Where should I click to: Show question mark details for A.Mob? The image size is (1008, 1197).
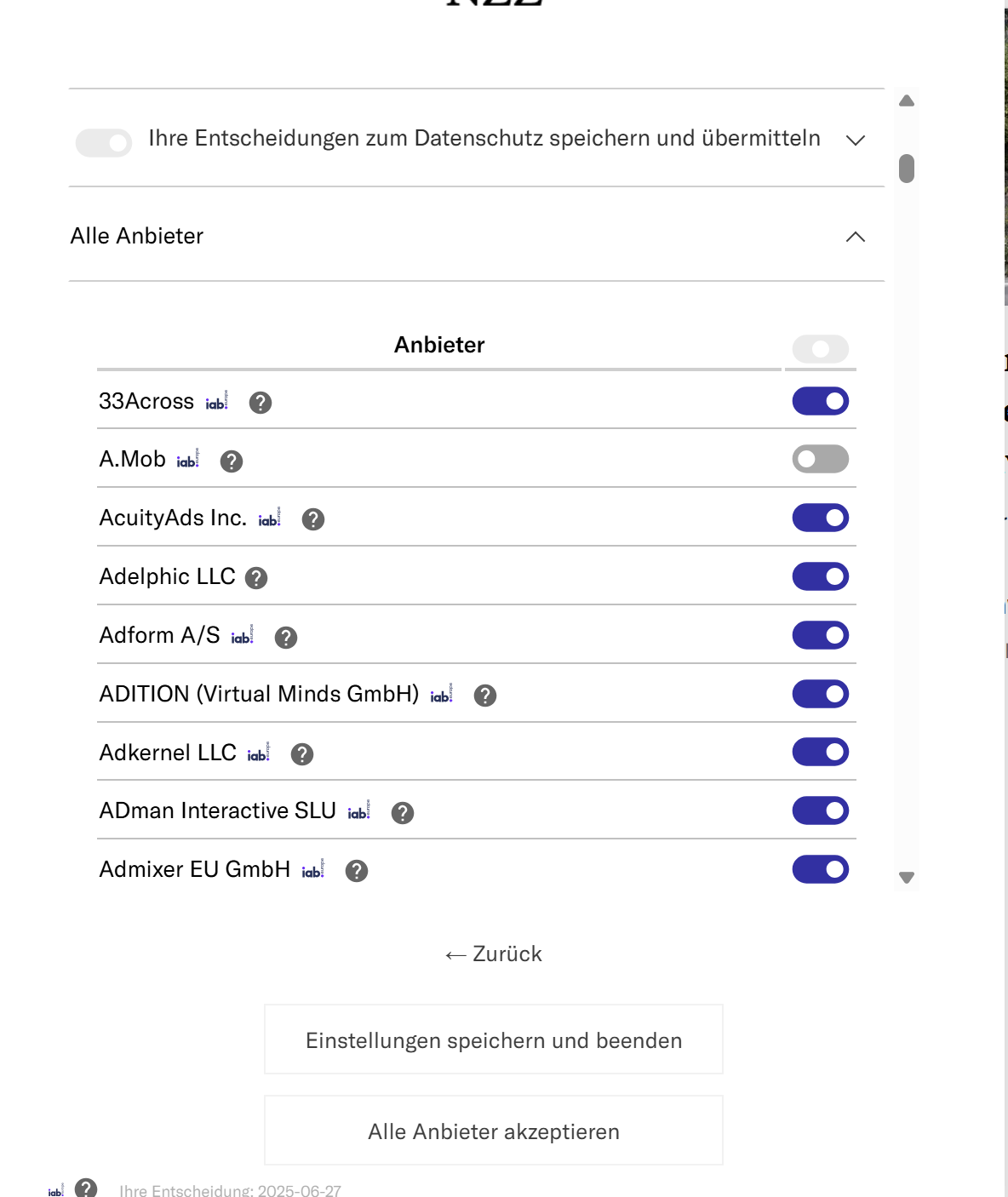coord(232,461)
